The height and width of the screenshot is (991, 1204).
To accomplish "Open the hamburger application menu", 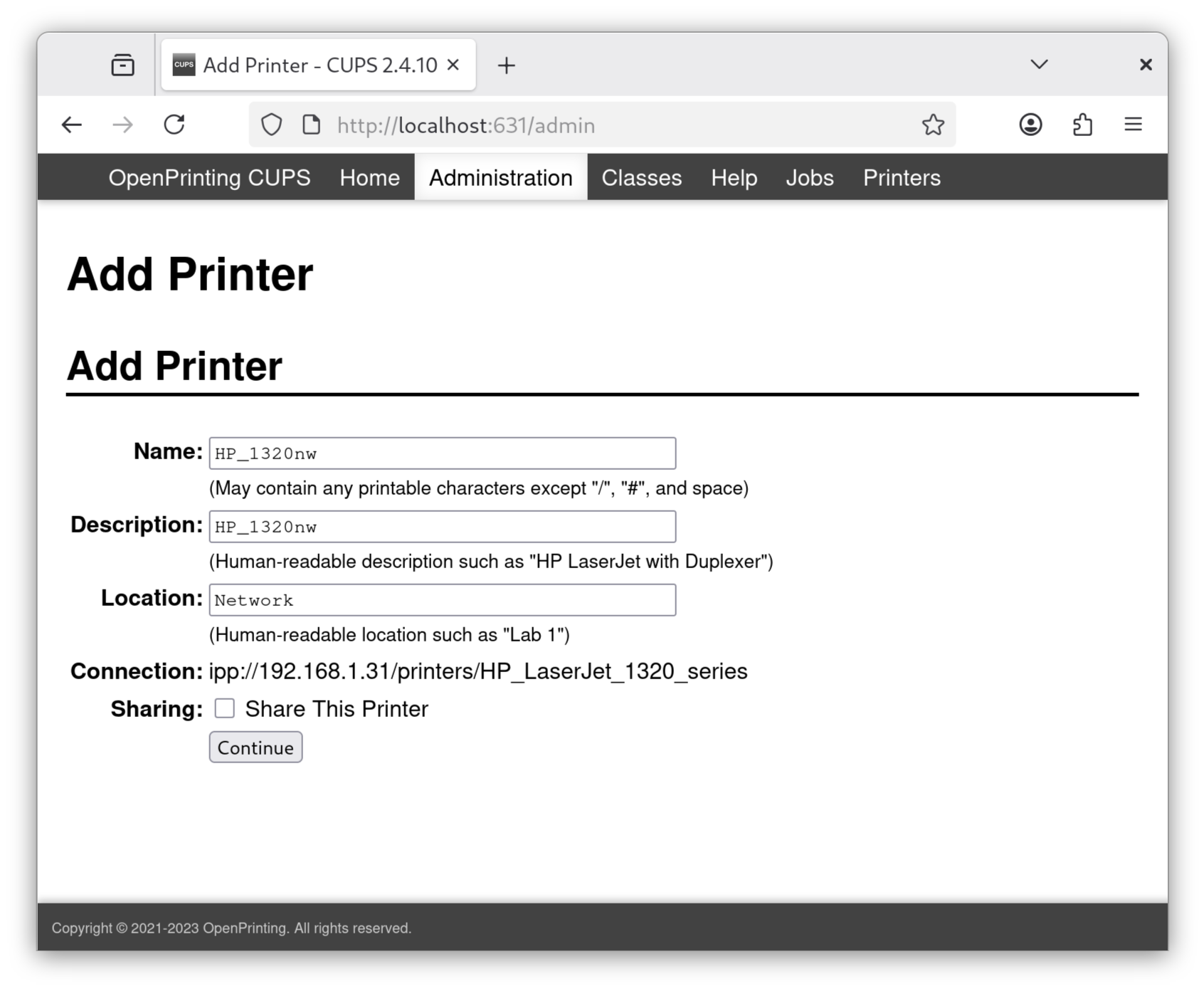I will (1133, 125).
